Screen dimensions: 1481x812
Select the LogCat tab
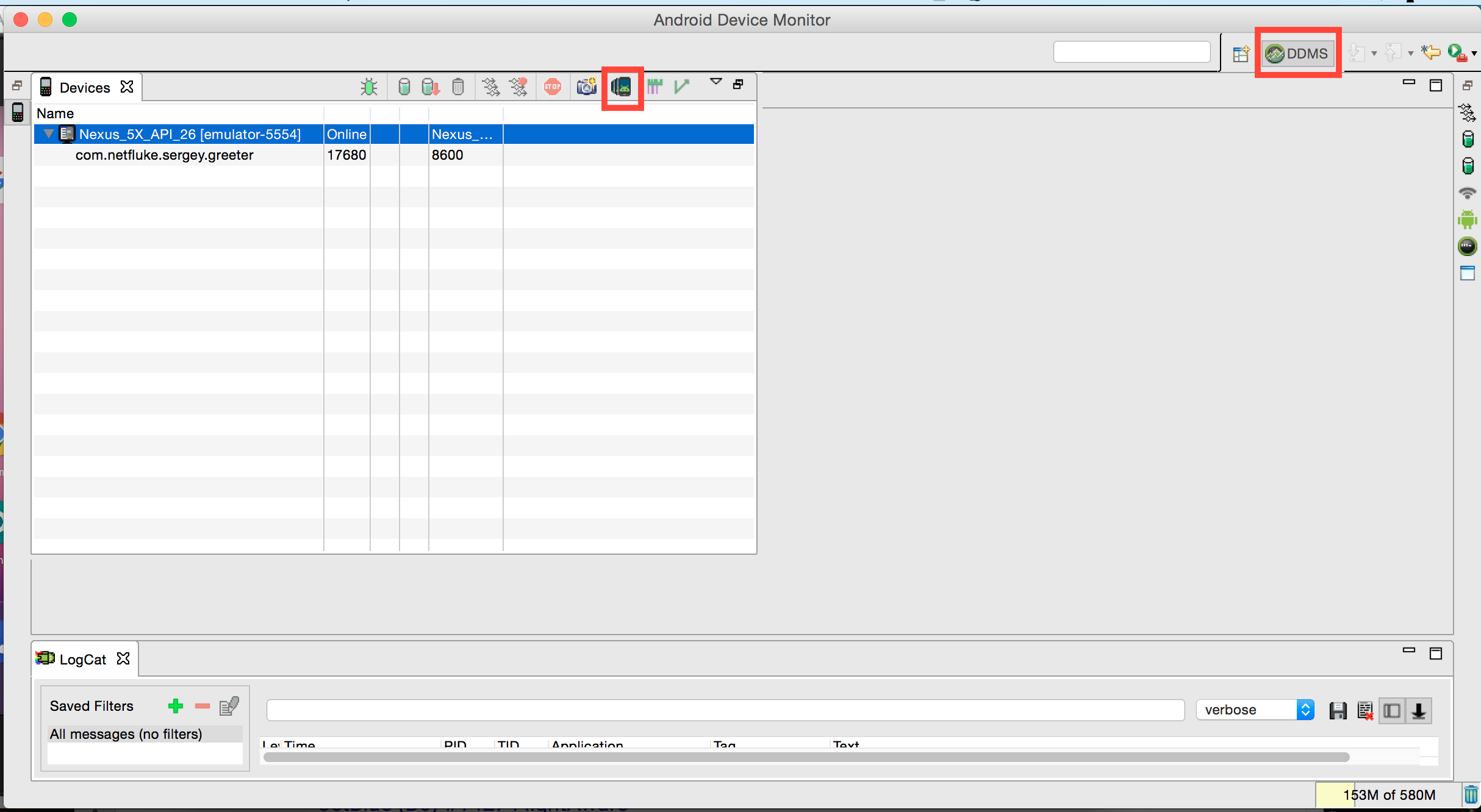click(83, 659)
